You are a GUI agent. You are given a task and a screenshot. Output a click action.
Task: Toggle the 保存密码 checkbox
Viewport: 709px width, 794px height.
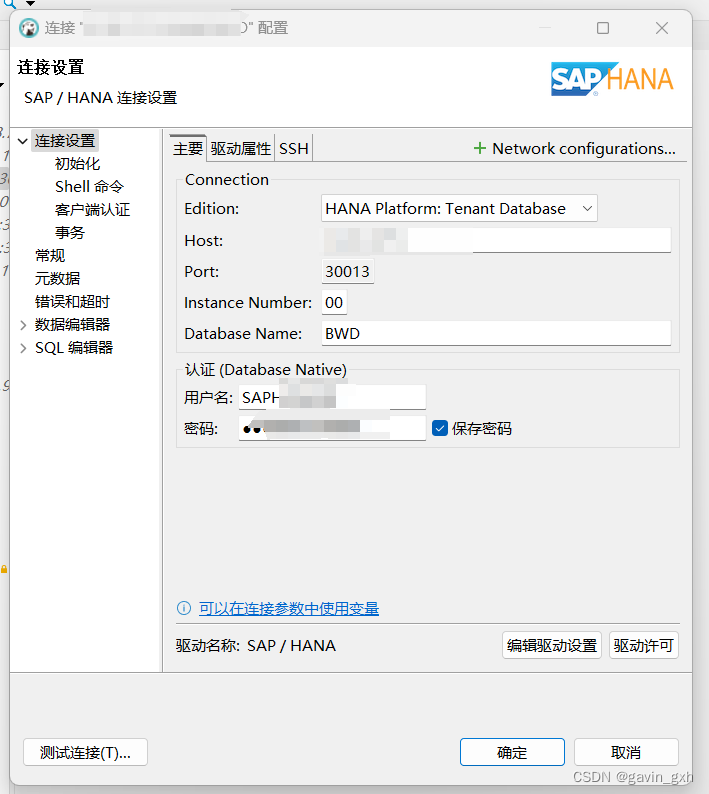[x=440, y=428]
